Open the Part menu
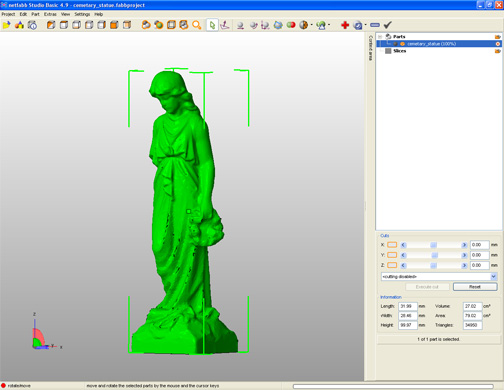Screen dimensions: 504x390 [x=35, y=14]
